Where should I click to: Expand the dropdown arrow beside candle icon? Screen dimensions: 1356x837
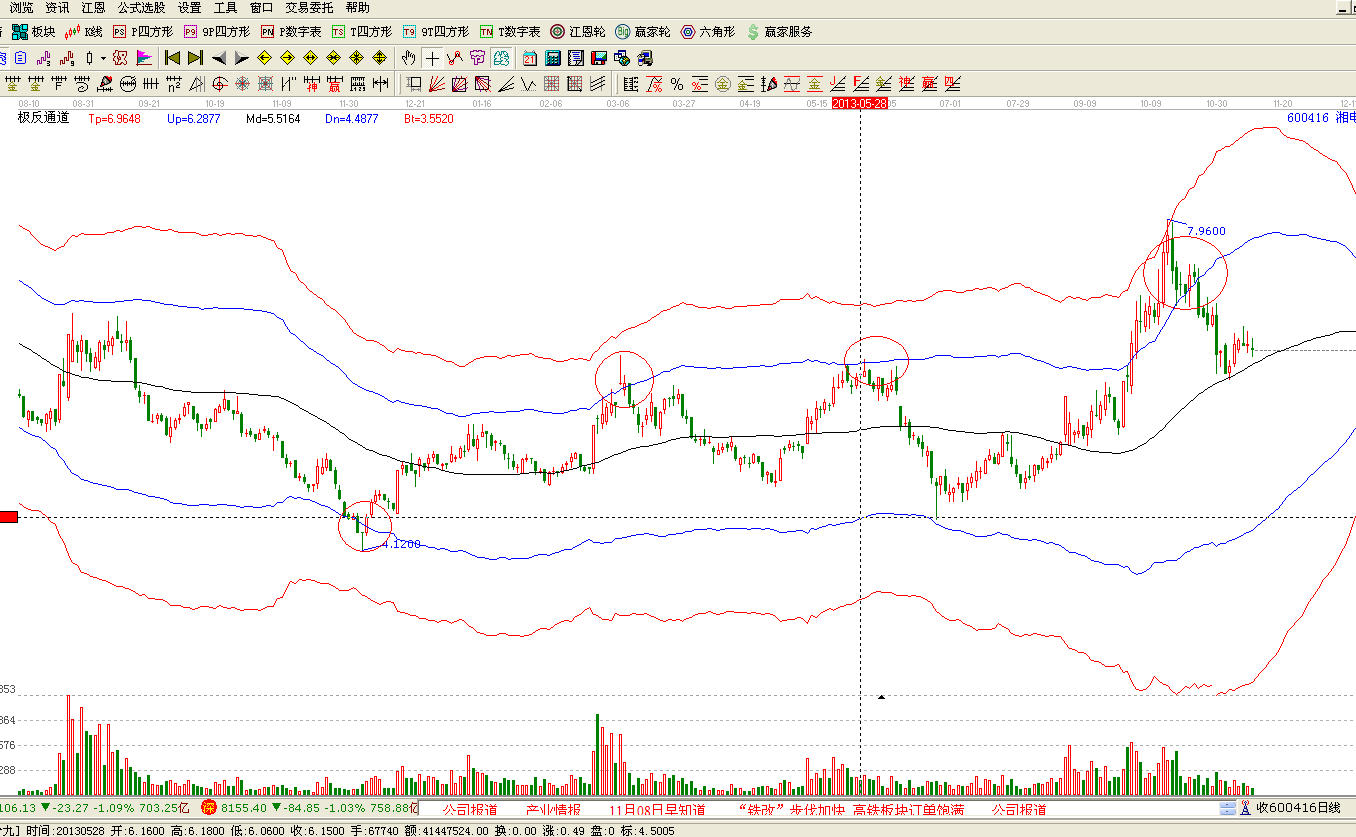click(102, 58)
